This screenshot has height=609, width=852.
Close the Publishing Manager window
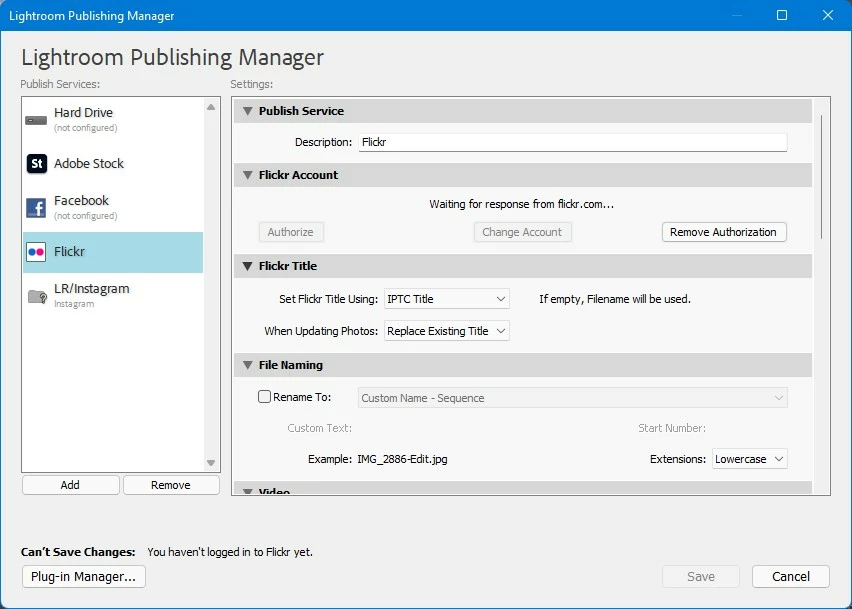point(828,15)
